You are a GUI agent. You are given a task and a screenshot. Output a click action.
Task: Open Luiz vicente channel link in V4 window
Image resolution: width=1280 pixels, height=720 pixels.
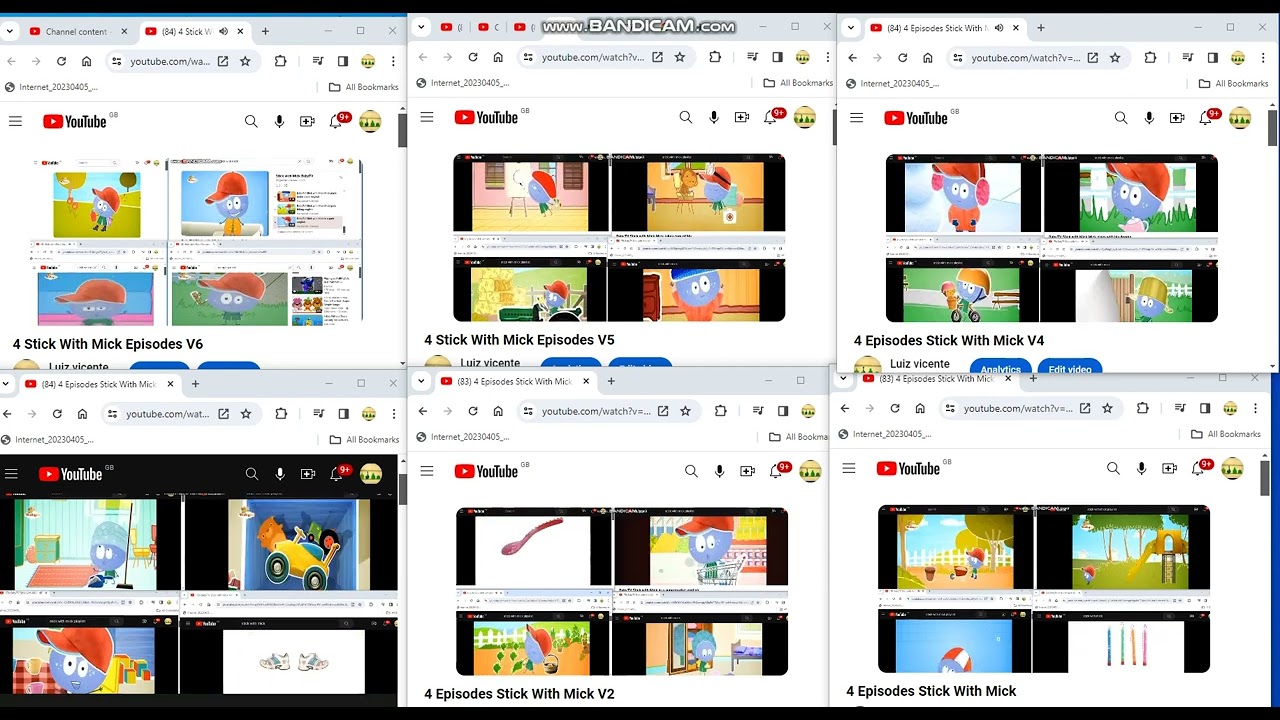[x=920, y=364]
